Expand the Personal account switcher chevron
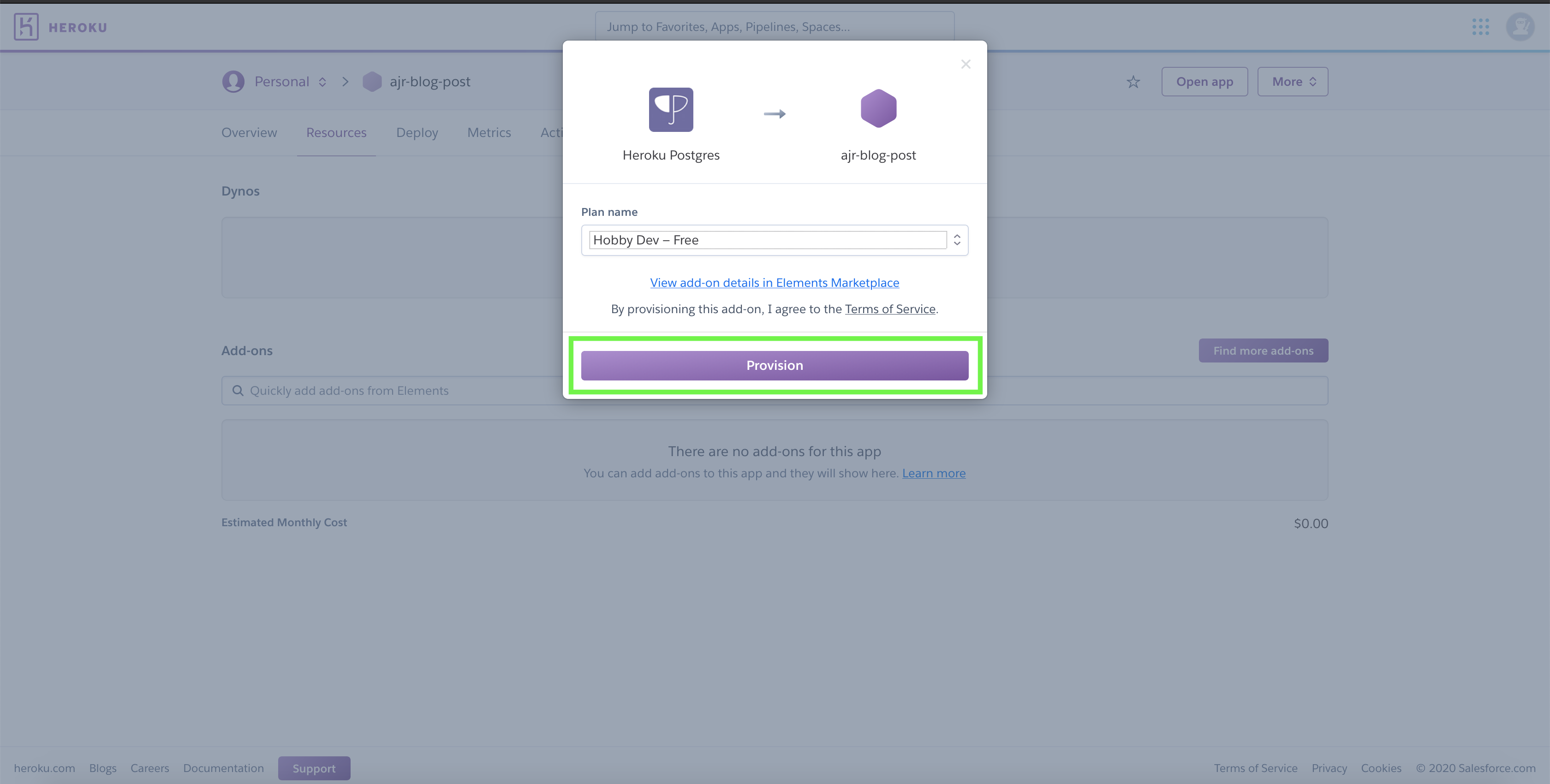Image resolution: width=1550 pixels, height=784 pixels. coord(322,81)
